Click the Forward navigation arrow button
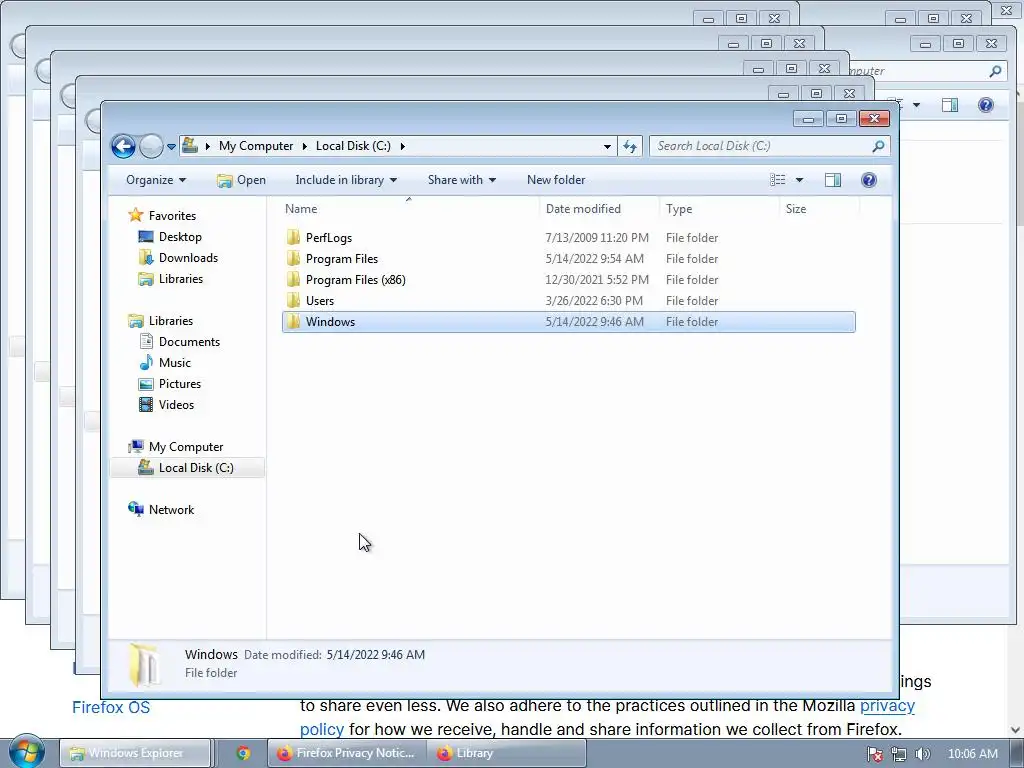 151,146
